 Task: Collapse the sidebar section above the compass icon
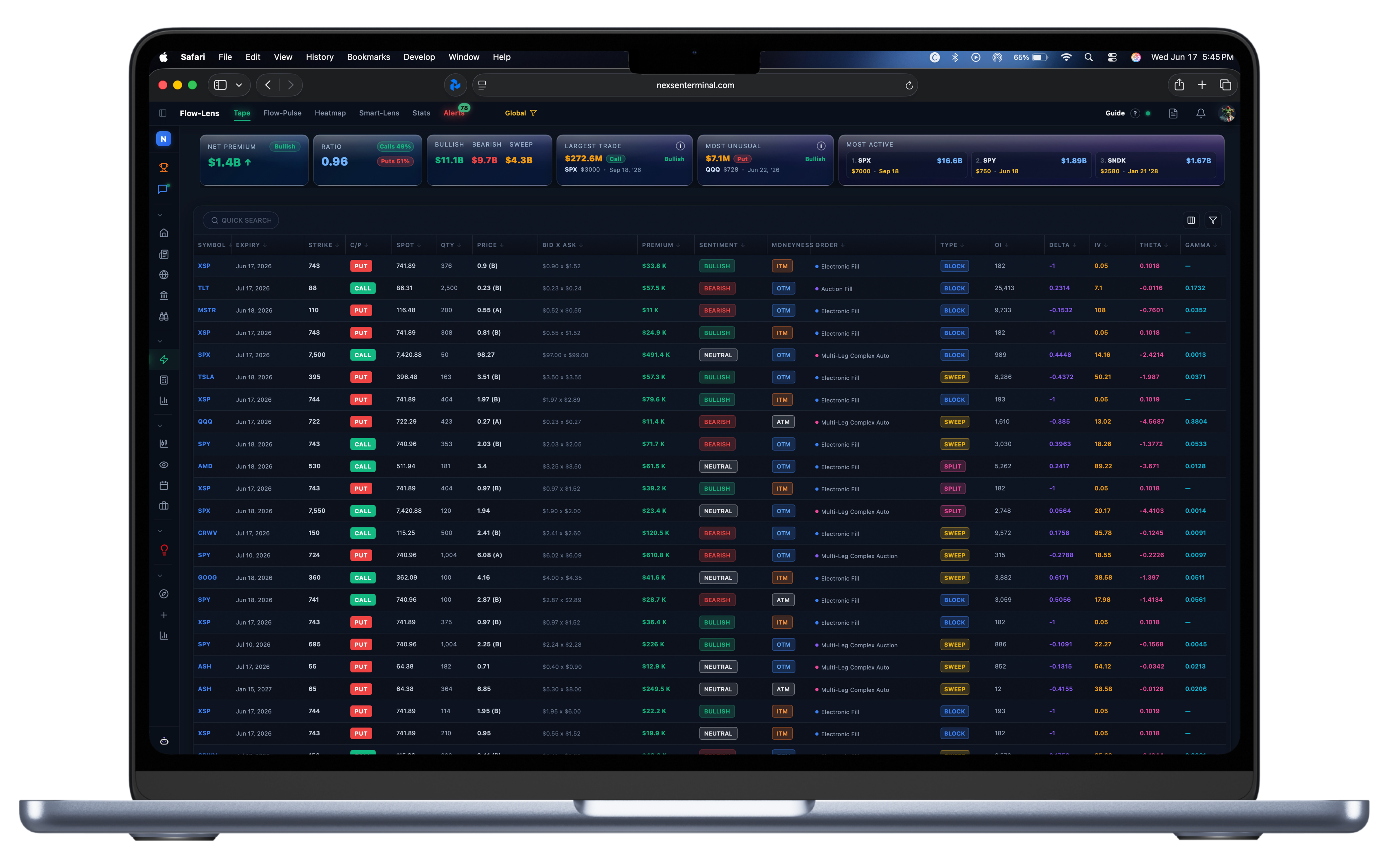tap(160, 576)
